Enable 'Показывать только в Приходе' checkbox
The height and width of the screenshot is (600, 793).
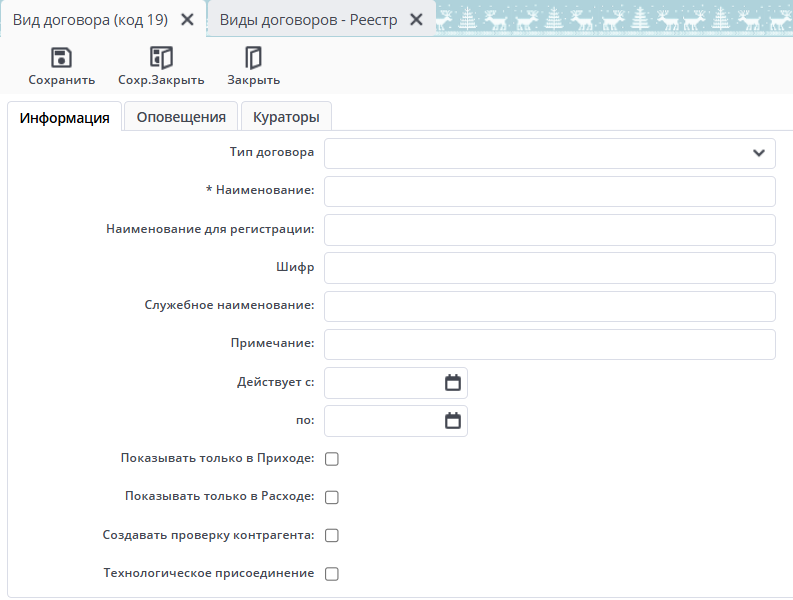332,459
